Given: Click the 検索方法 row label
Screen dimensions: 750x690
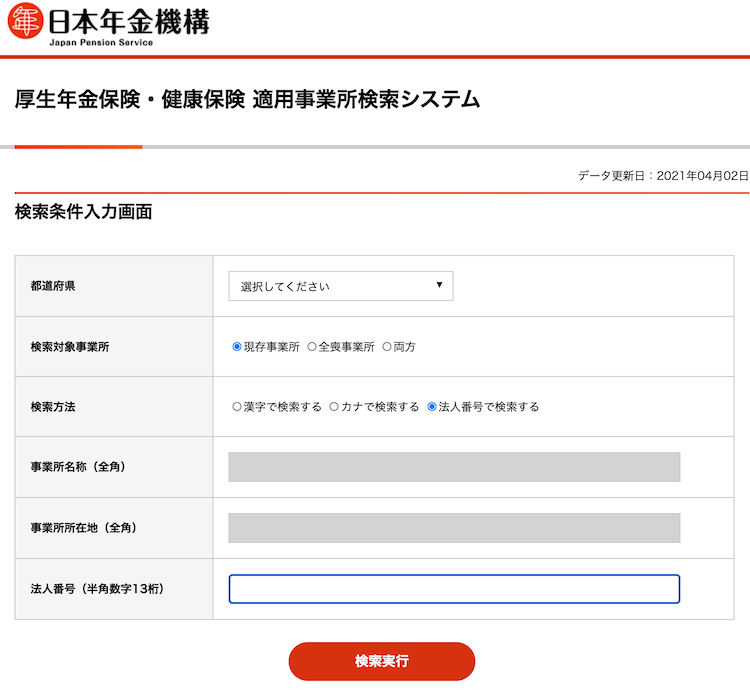Looking at the screenshot, I should 53,407.
